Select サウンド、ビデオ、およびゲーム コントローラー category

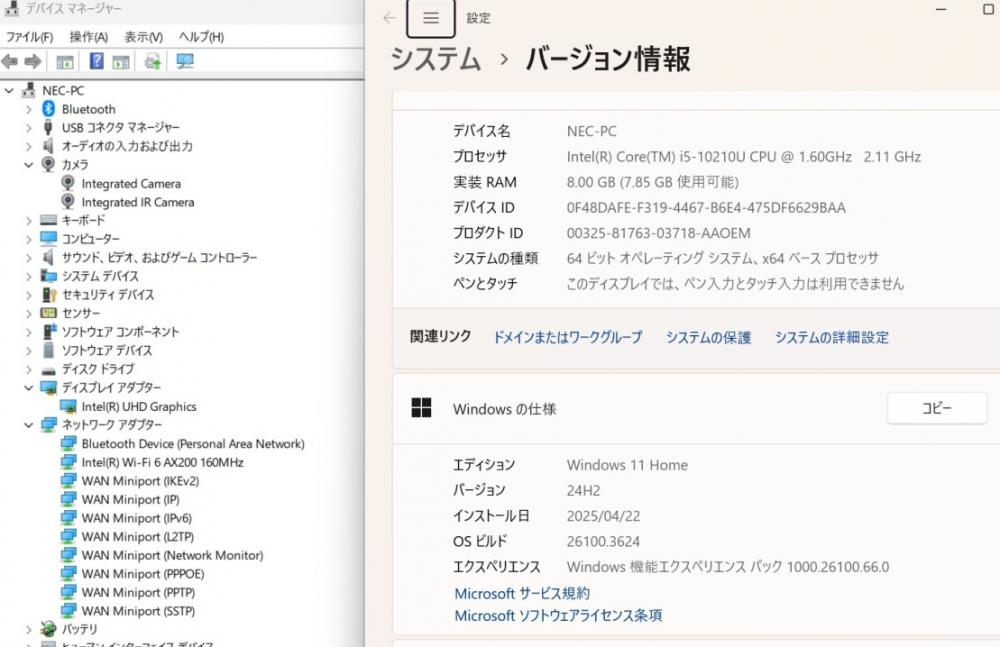[x=159, y=258]
